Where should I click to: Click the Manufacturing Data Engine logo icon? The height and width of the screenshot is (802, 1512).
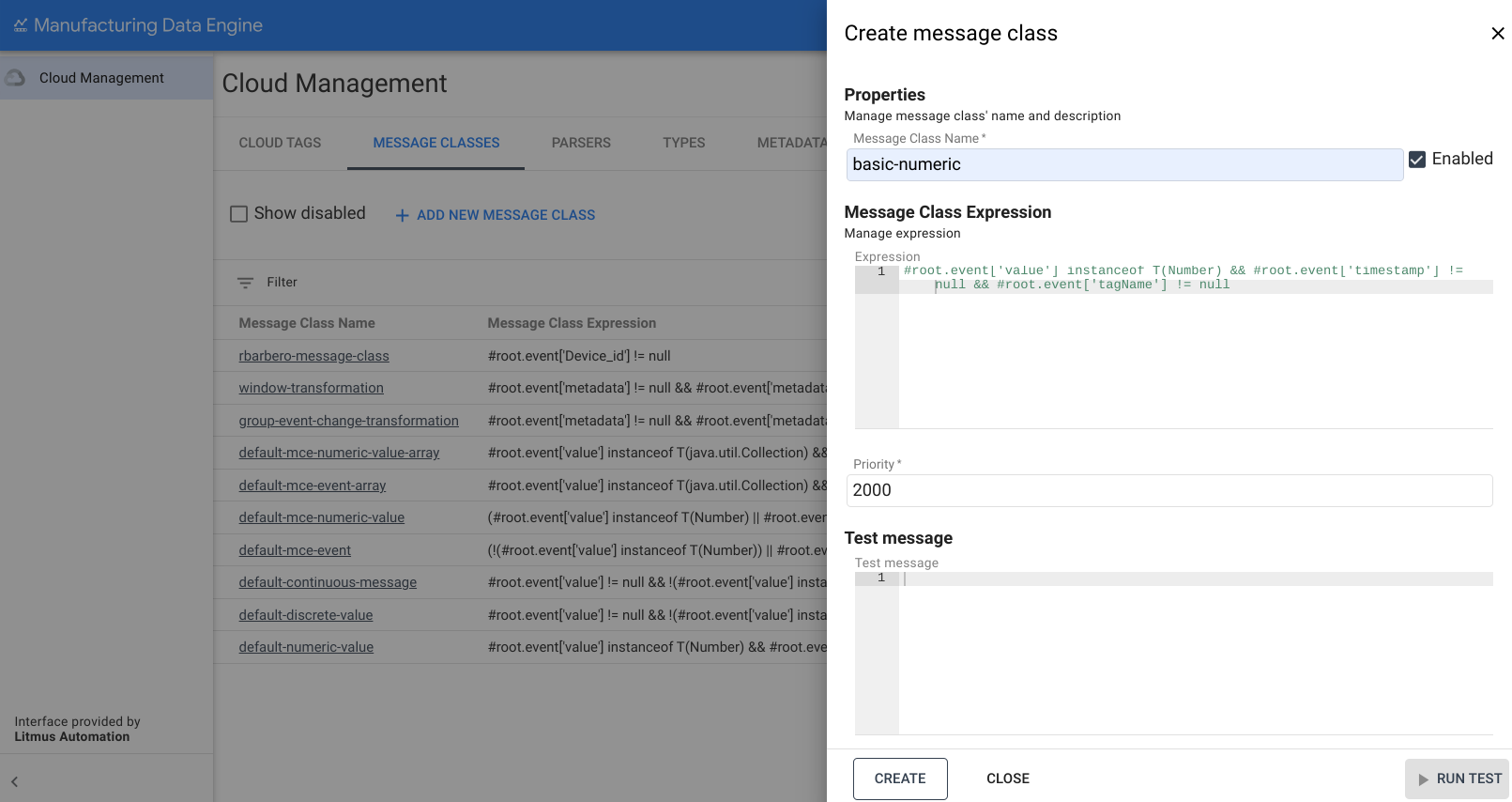coord(21,25)
